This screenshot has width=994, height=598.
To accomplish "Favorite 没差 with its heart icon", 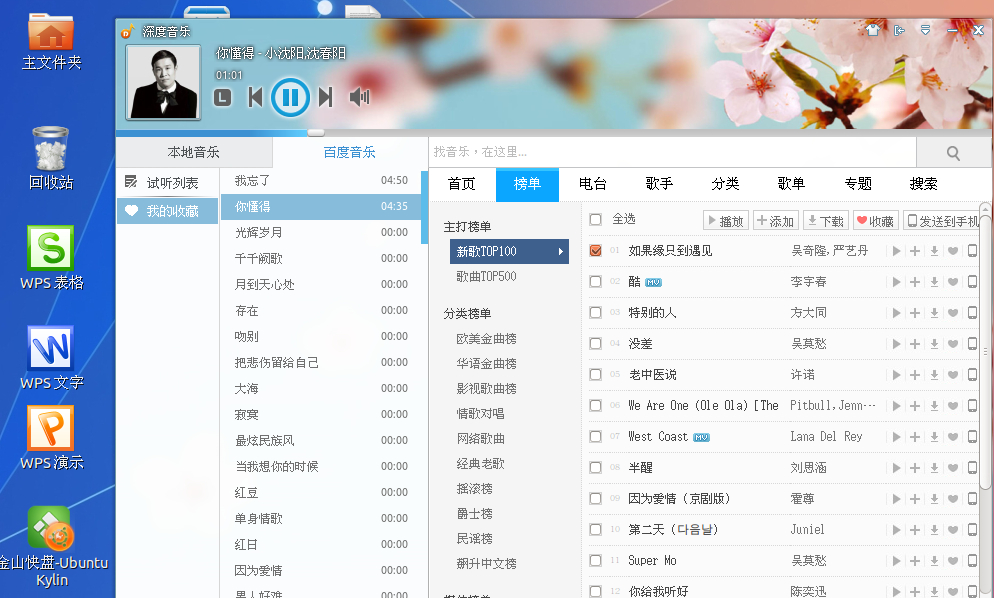I will pyautogui.click(x=953, y=344).
